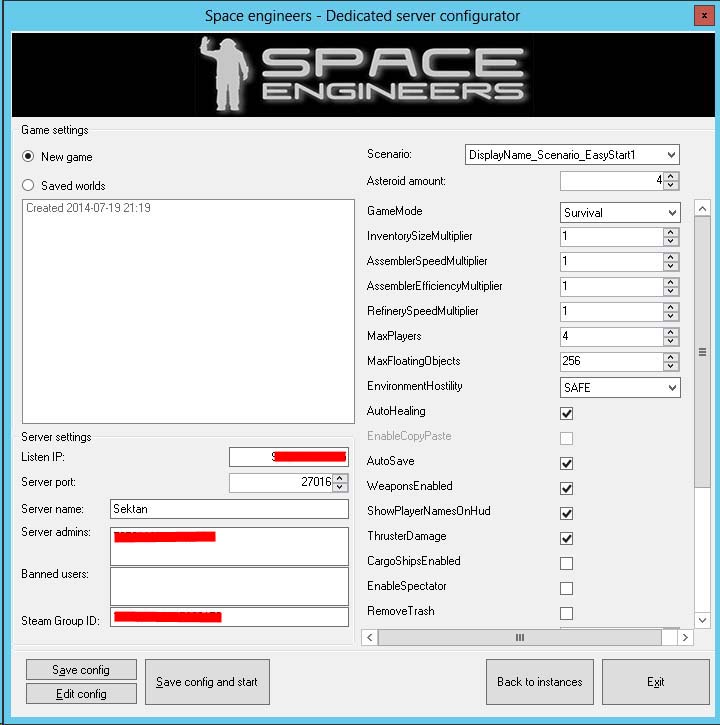
Task: Check the EnableSpectator checkbox
Action: point(566,588)
